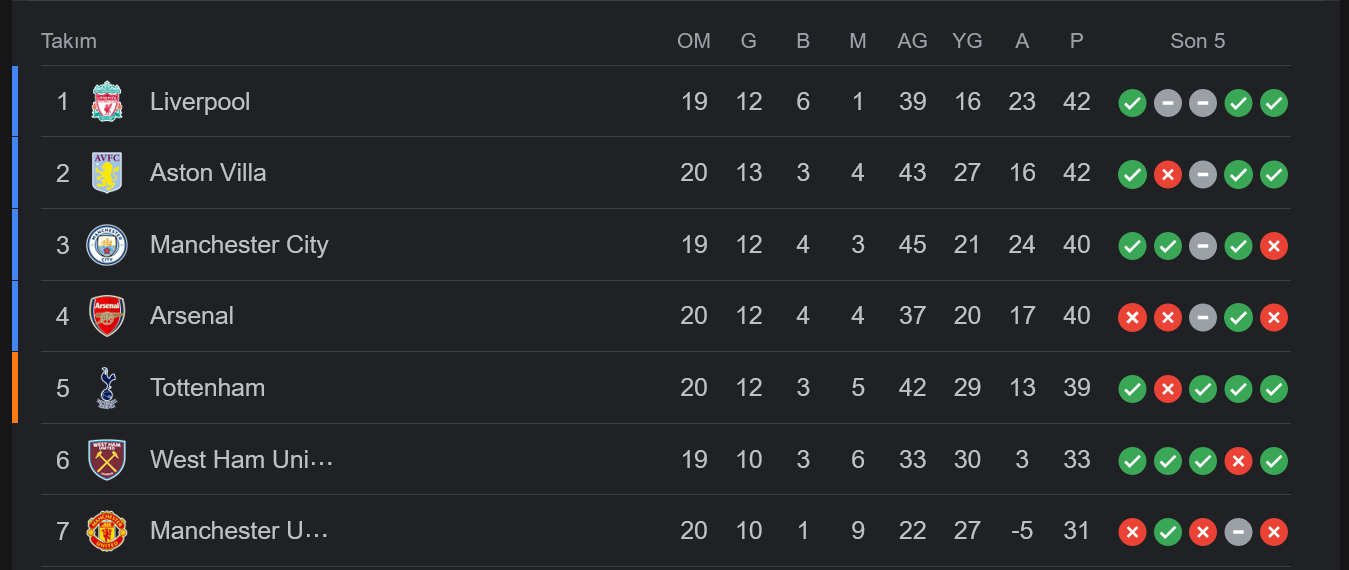Image resolution: width=1349 pixels, height=570 pixels.
Task: Click the Liverpool club crest
Action: tap(107, 102)
